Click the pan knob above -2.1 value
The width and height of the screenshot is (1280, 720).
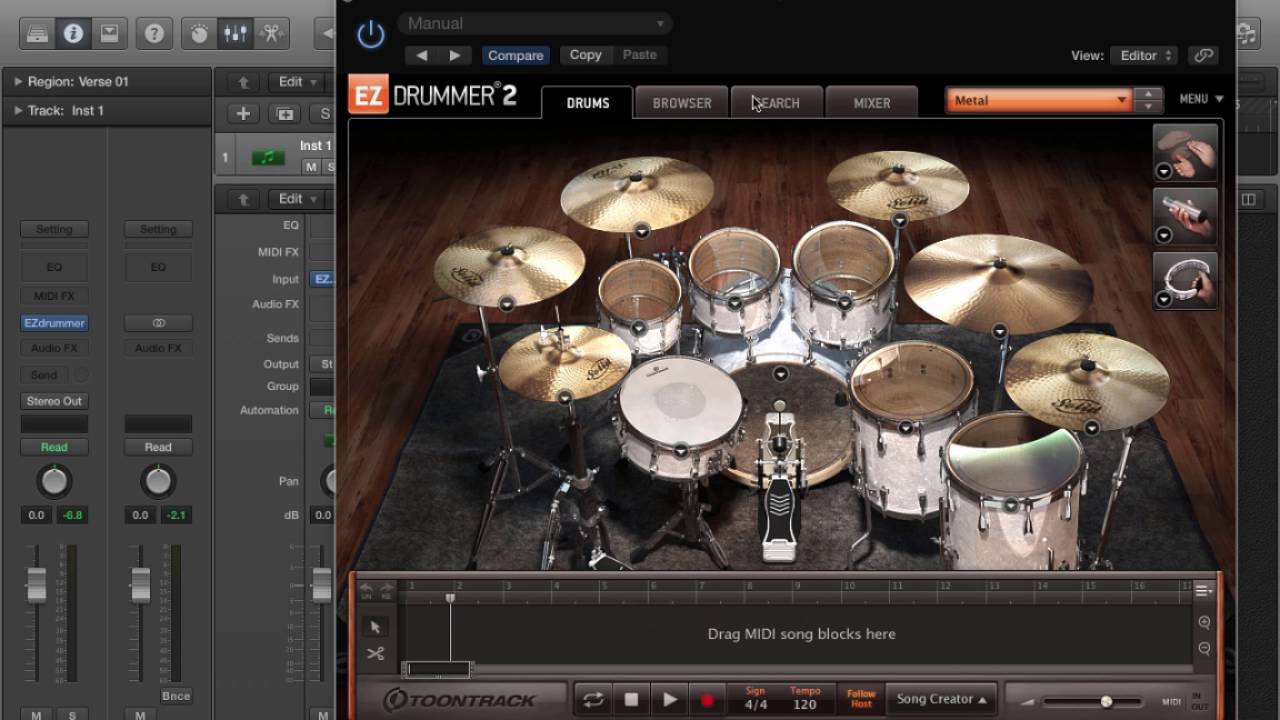(x=158, y=482)
